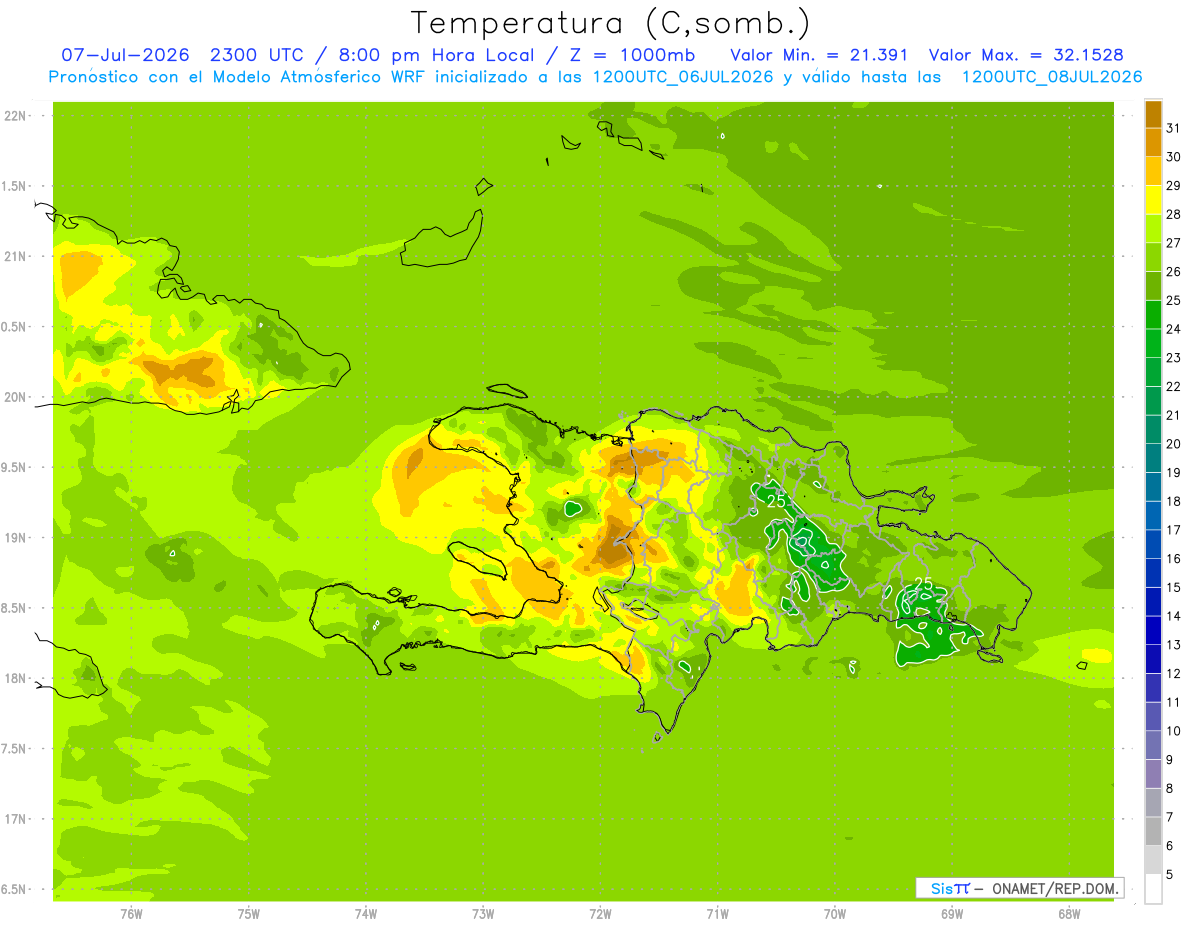Click the 'Temperatura (C,somb.)' chart title
The image size is (1200, 927).
click(610, 24)
